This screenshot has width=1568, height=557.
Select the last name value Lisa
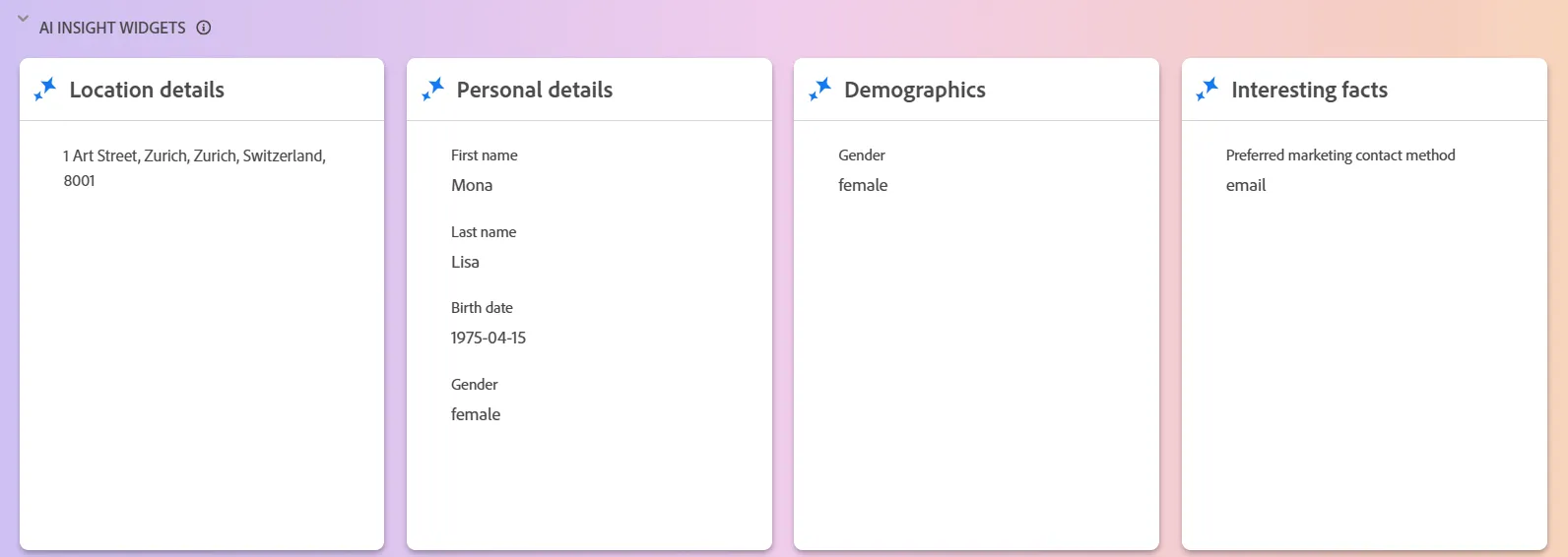point(465,262)
